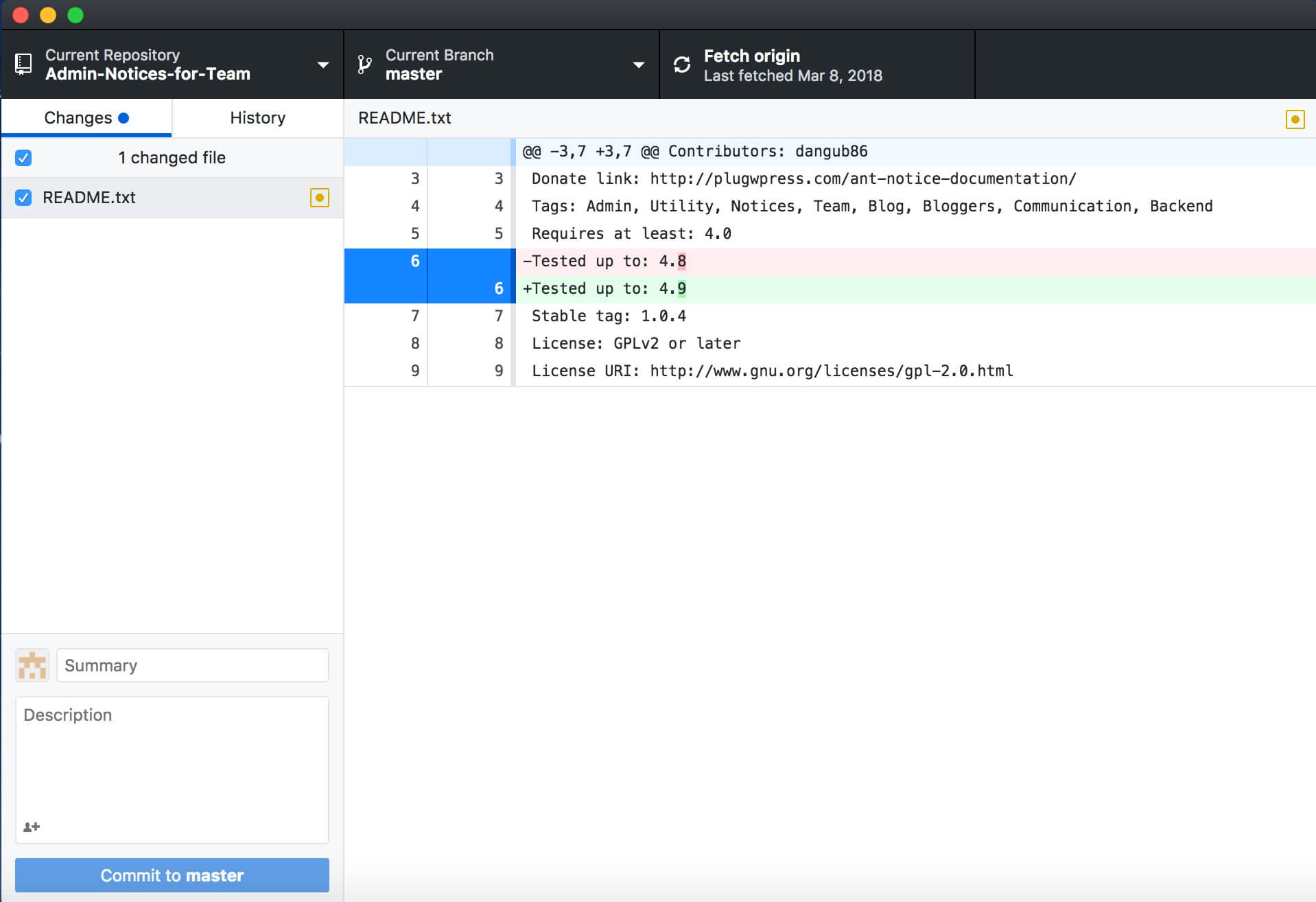This screenshot has height=902, width=1316.
Task: Click the 'License URI' diff line
Action: tap(915, 371)
